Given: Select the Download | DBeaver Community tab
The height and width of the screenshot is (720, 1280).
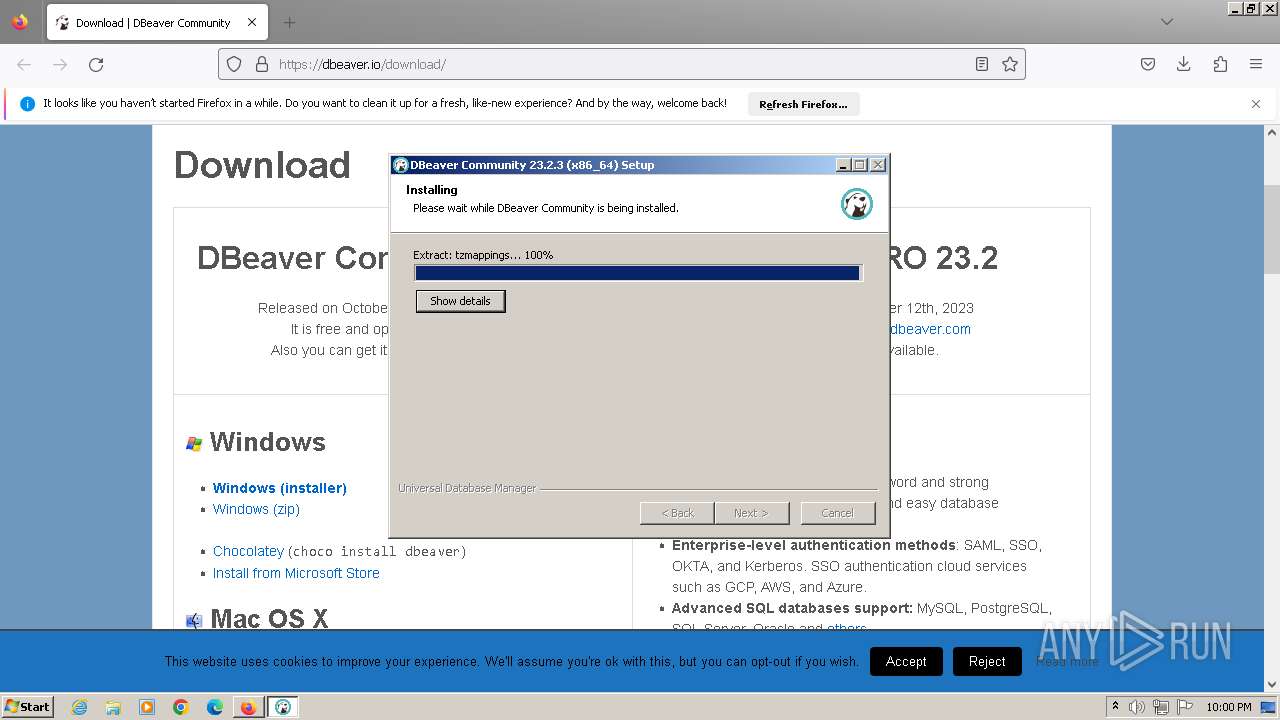Looking at the screenshot, I should click(156, 22).
